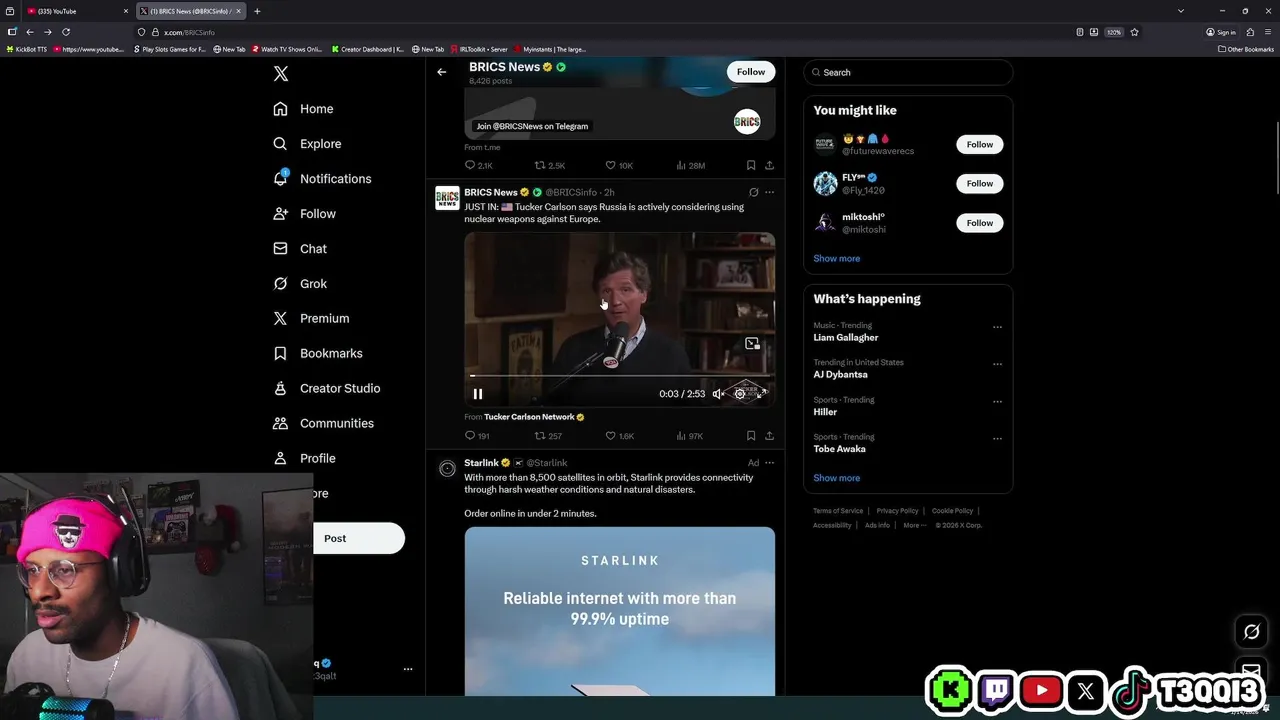Open more options for AJ Dybantsa trend

997,364
